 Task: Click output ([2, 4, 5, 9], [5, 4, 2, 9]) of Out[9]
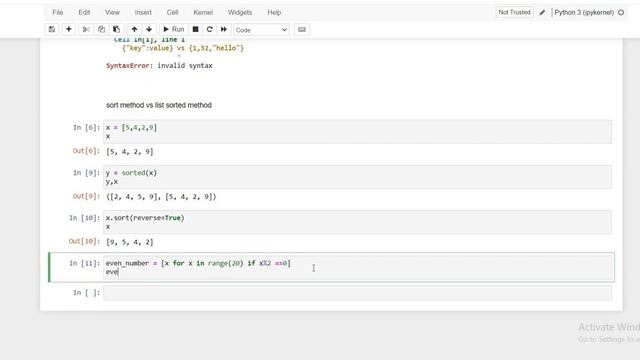point(161,197)
